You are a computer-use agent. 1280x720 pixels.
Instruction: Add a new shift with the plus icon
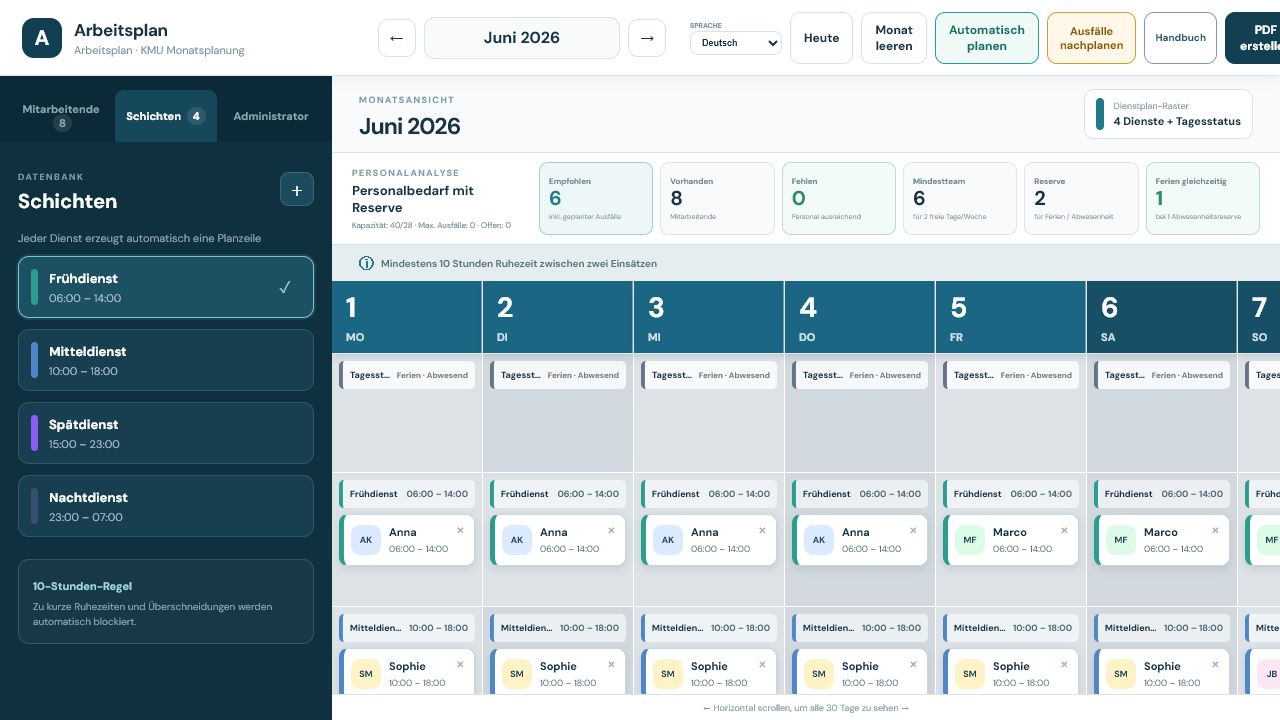(x=297, y=190)
